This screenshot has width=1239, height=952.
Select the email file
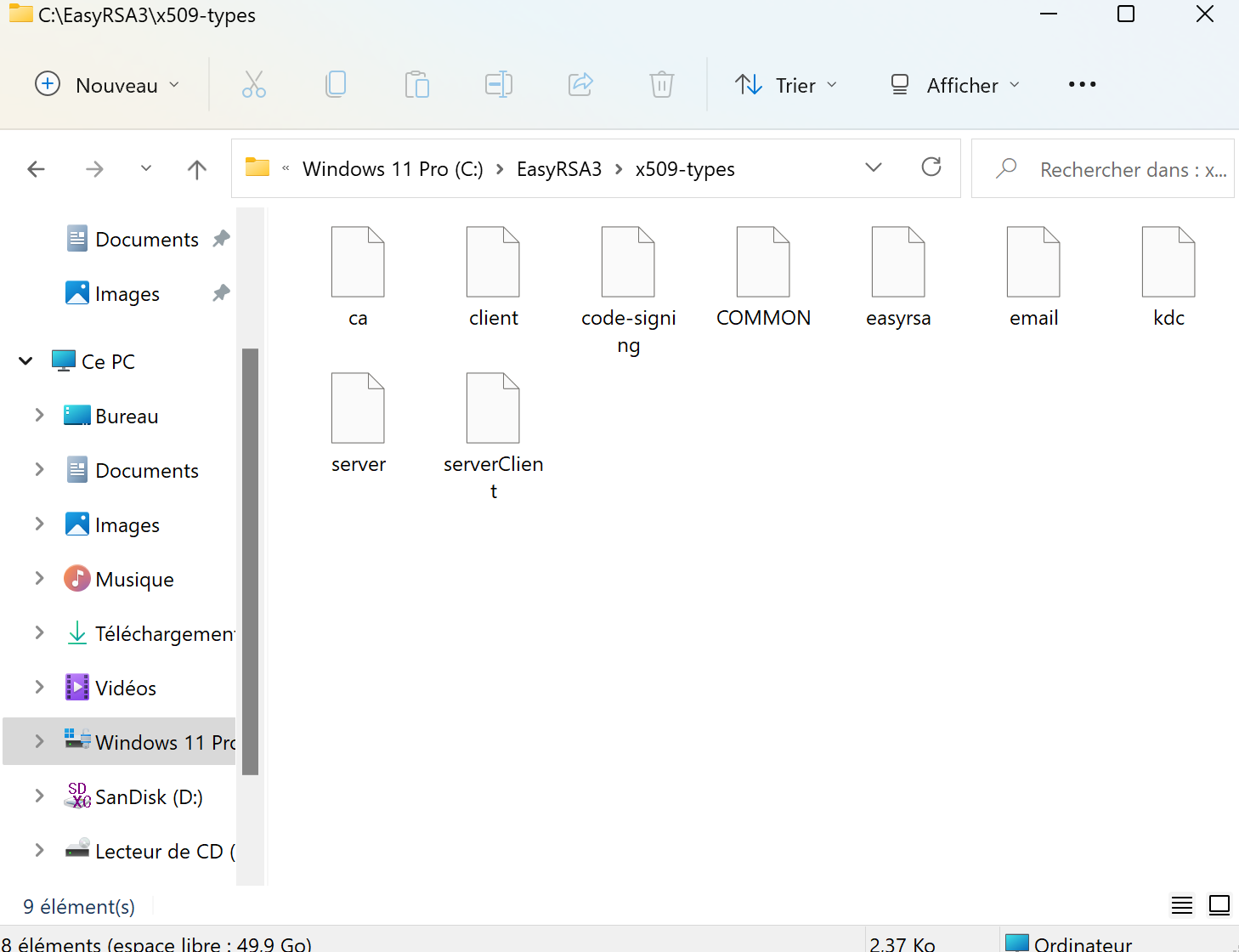point(1033,277)
